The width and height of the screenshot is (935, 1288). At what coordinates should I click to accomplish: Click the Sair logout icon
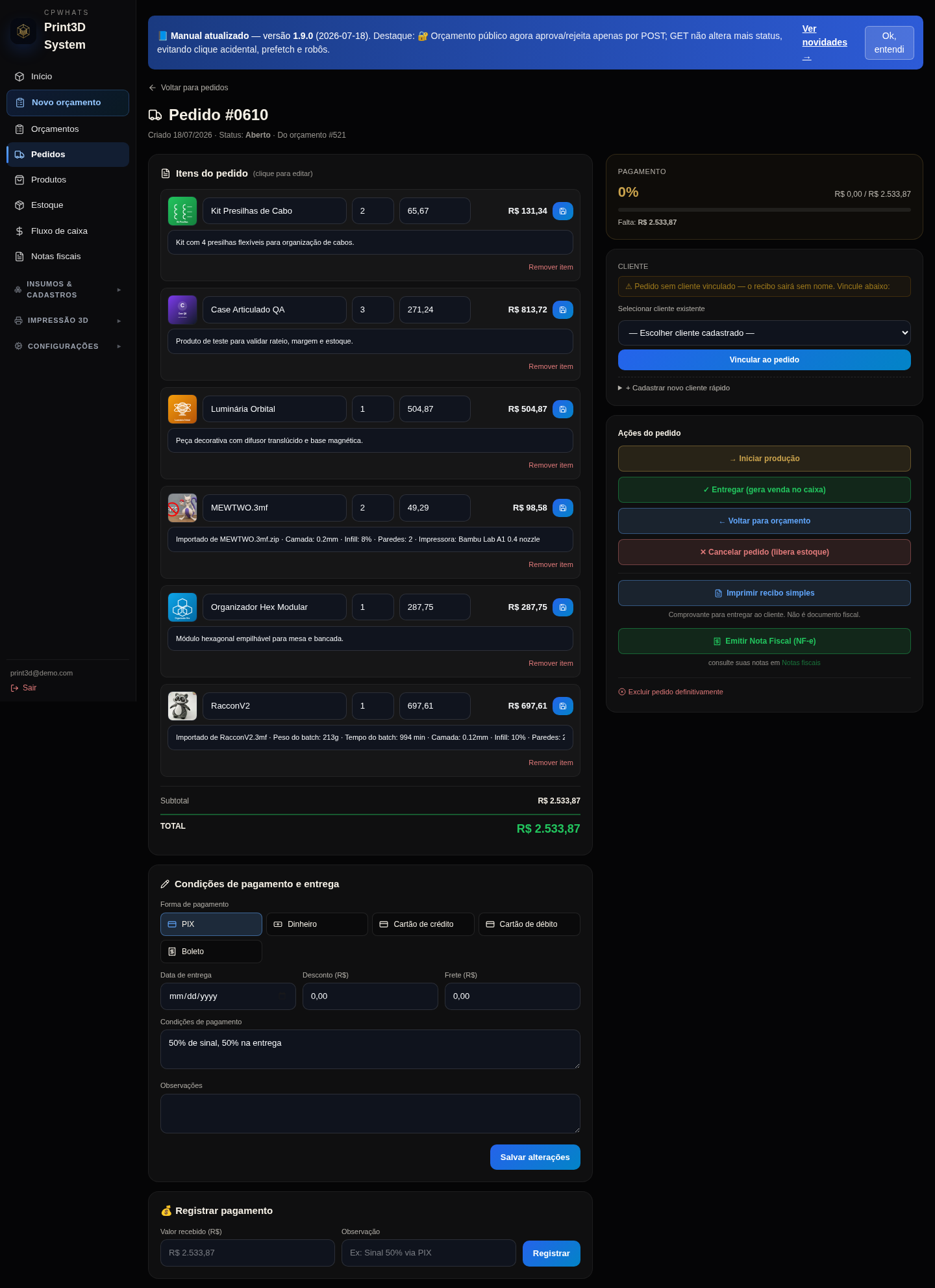15,688
